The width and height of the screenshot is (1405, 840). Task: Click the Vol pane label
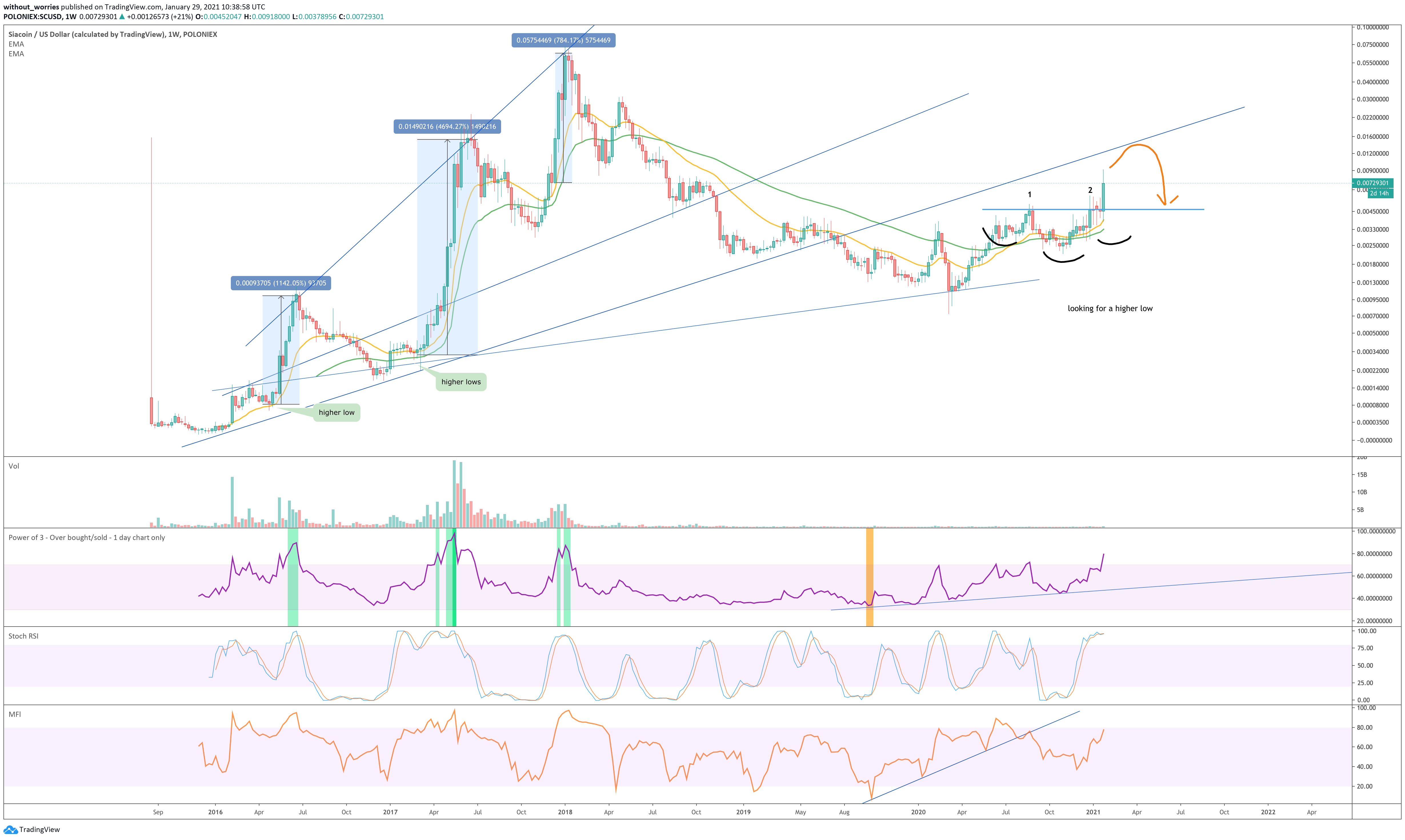pyautogui.click(x=14, y=466)
